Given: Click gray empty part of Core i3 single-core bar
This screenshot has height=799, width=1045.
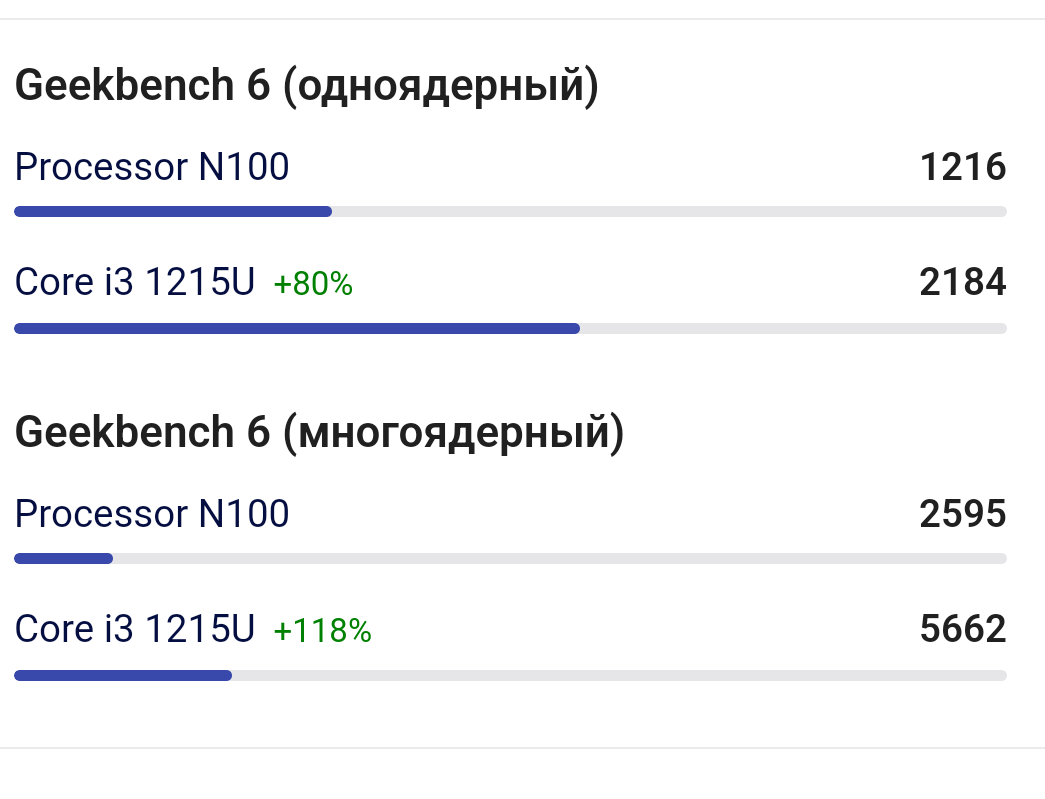Looking at the screenshot, I should point(793,329).
